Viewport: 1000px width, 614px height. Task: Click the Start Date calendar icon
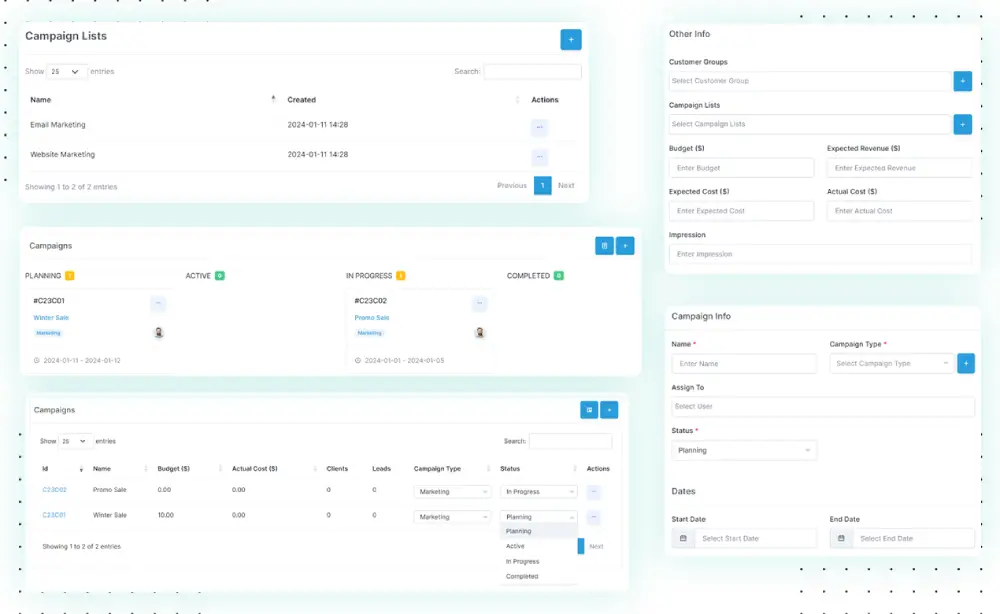(x=683, y=538)
